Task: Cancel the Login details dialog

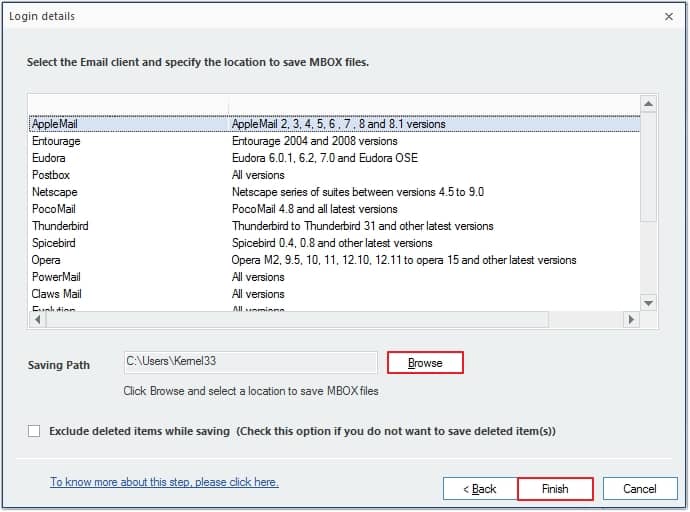Action: click(640, 489)
